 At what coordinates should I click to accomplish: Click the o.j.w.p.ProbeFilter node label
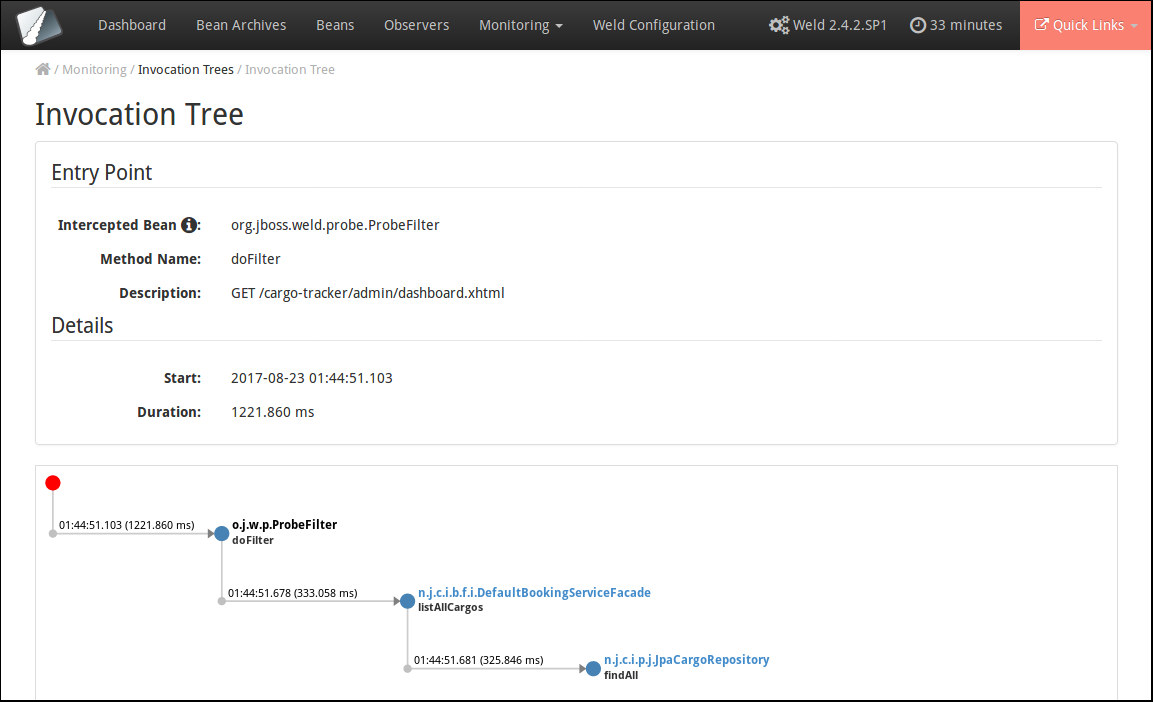click(284, 525)
